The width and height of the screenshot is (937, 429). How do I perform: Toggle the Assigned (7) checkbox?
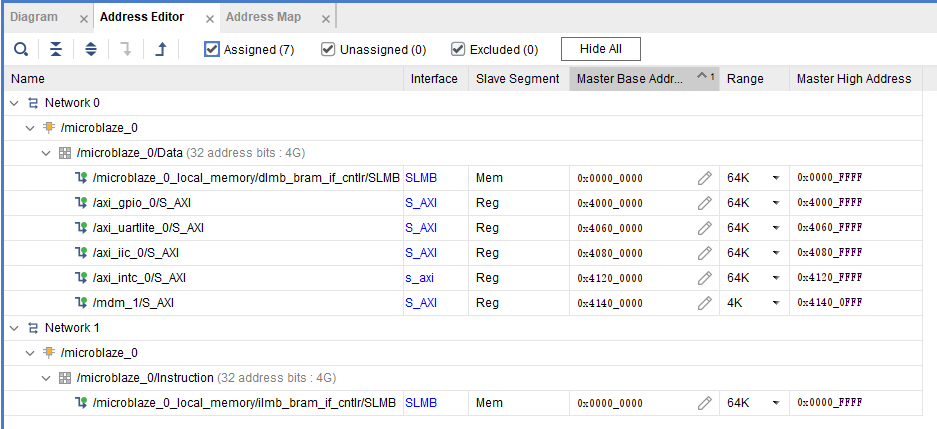point(212,49)
